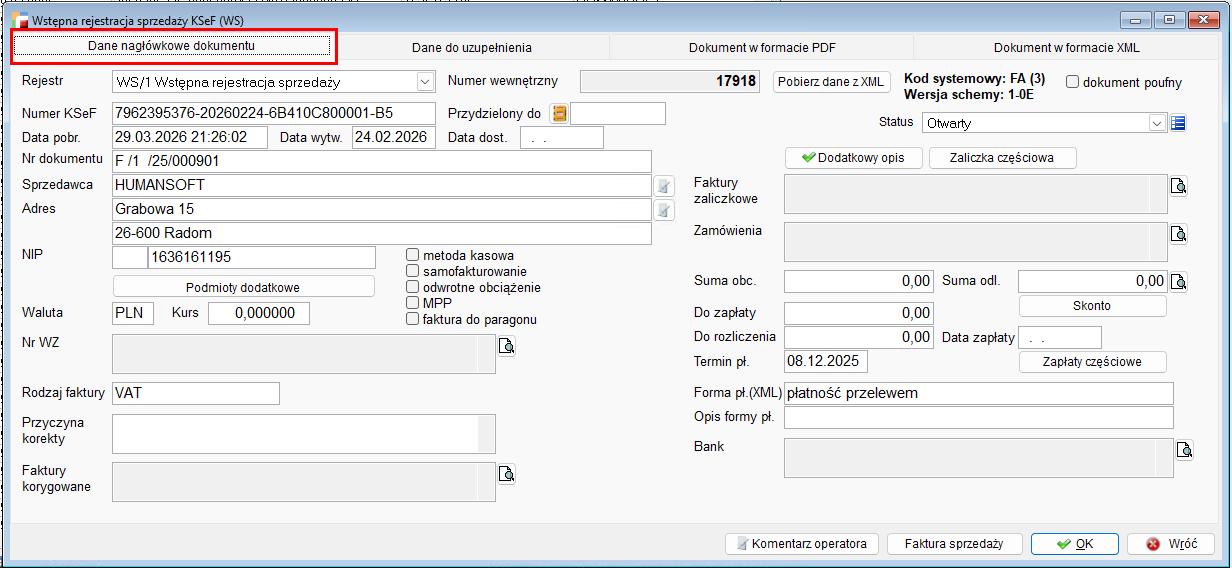Check the dokument poufny checkbox
The height and width of the screenshot is (568, 1232).
pyautogui.click(x=1073, y=82)
